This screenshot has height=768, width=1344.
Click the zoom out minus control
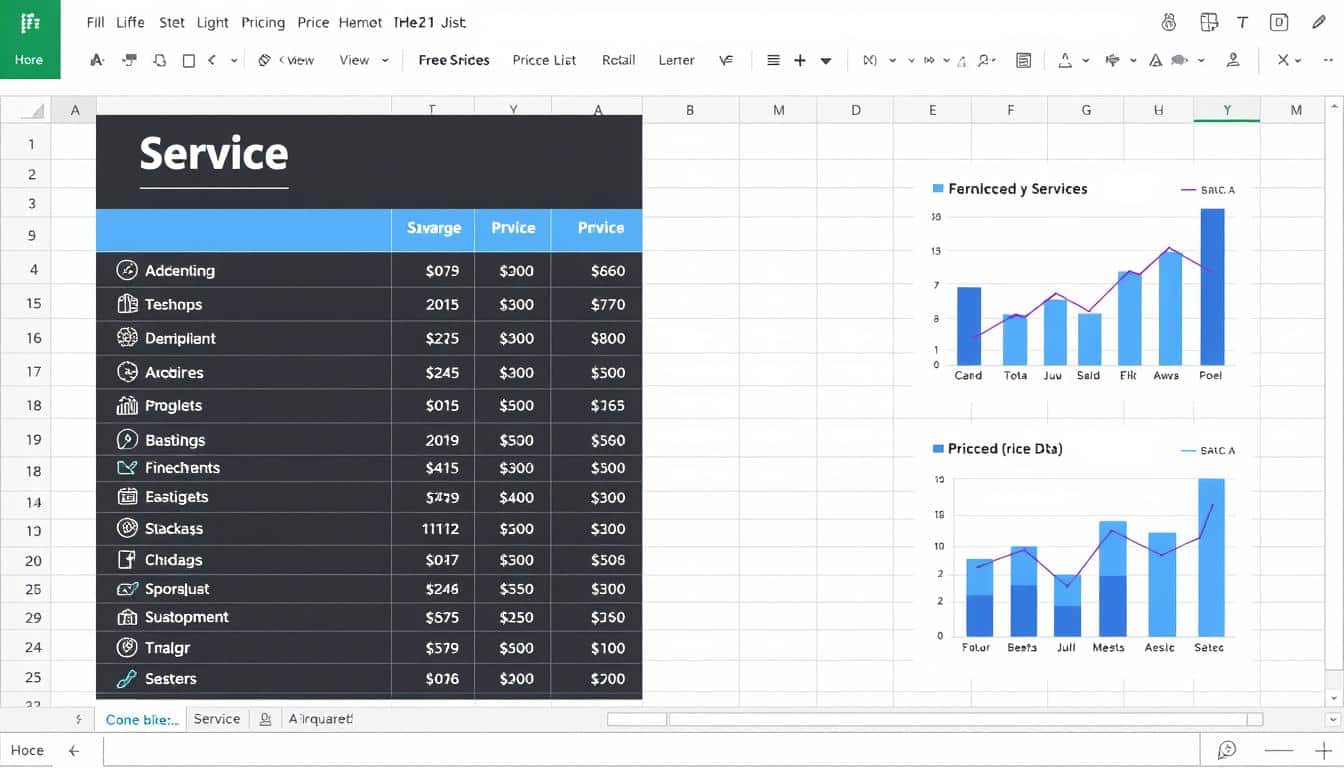[x=1278, y=750]
